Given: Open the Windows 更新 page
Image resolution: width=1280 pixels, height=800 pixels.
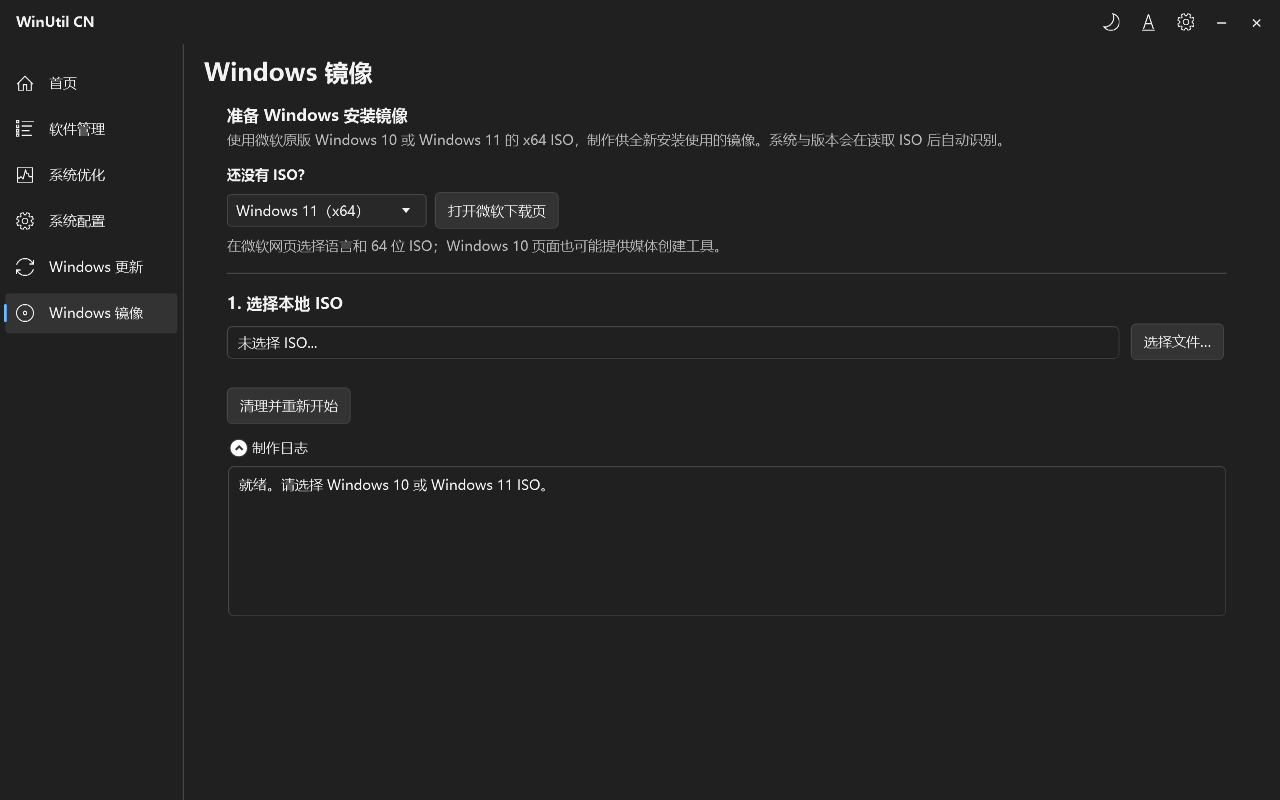Looking at the screenshot, I should (x=91, y=267).
